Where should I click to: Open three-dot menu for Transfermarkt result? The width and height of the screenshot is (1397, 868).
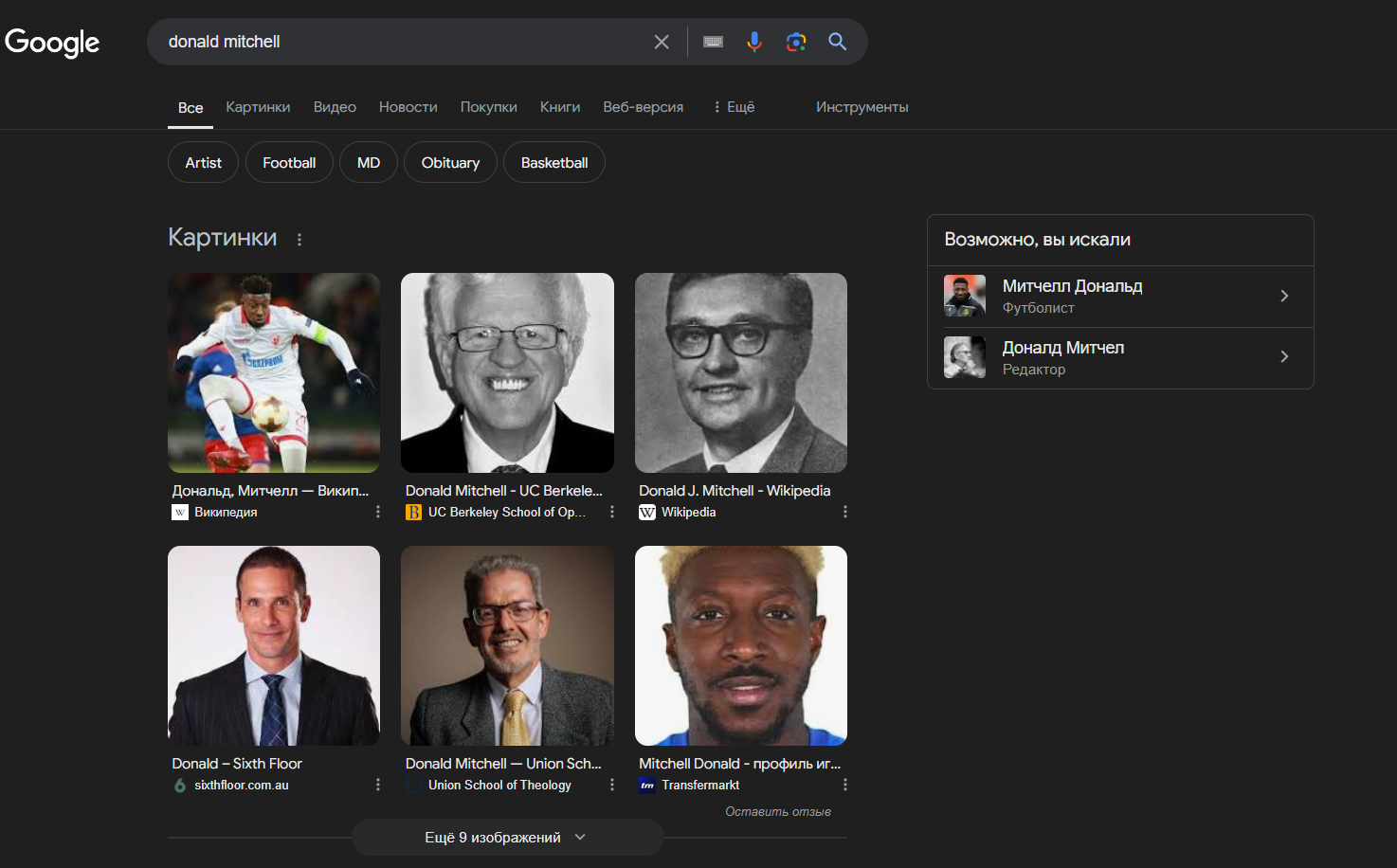pyautogui.click(x=844, y=785)
